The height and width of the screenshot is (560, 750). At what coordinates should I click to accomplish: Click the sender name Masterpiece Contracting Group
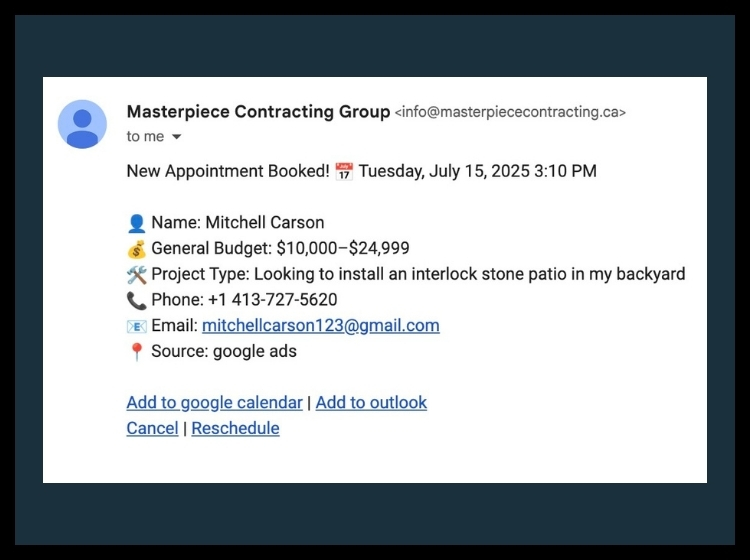pyautogui.click(x=258, y=111)
